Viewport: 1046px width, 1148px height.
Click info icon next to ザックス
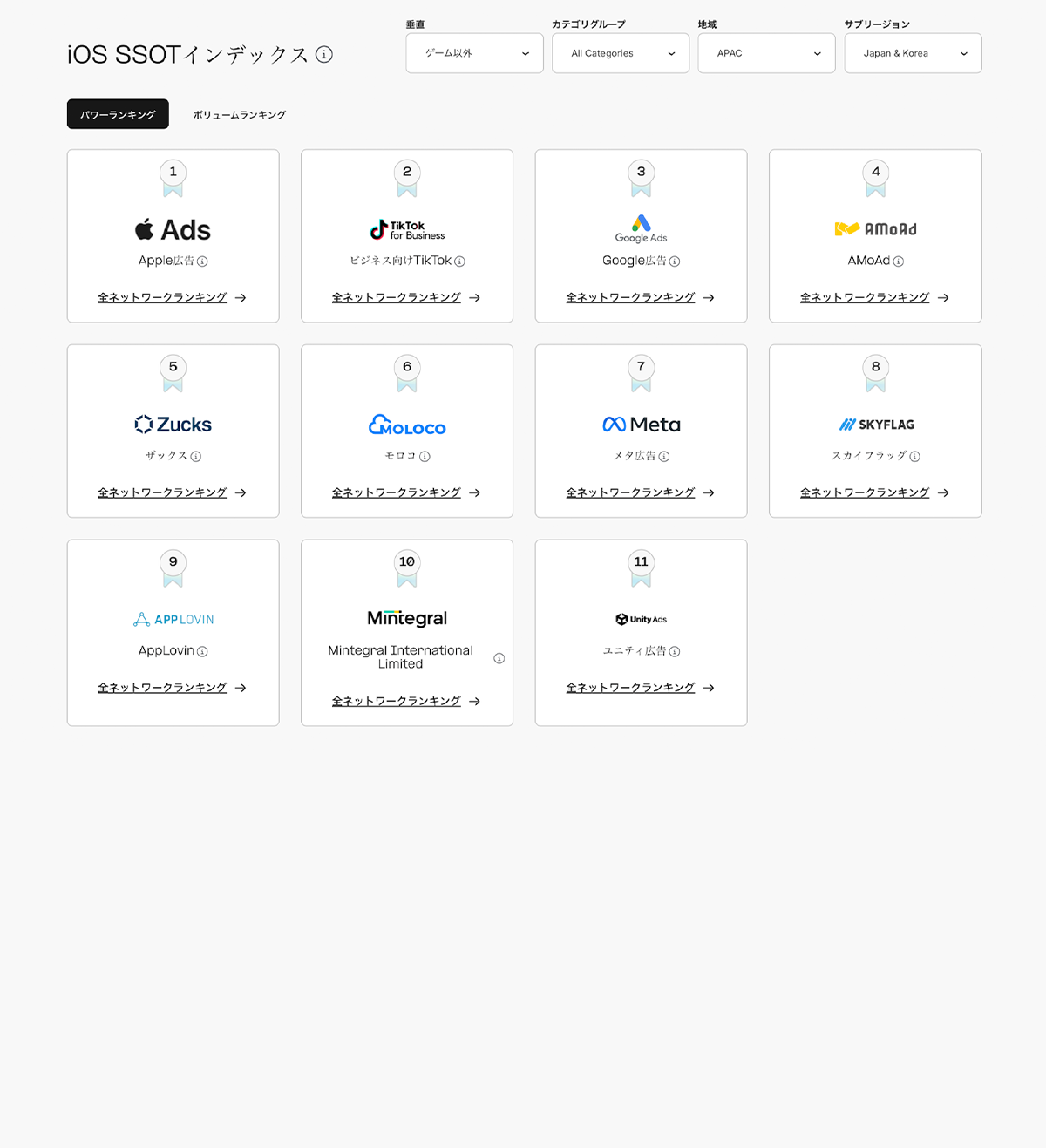[196, 457]
